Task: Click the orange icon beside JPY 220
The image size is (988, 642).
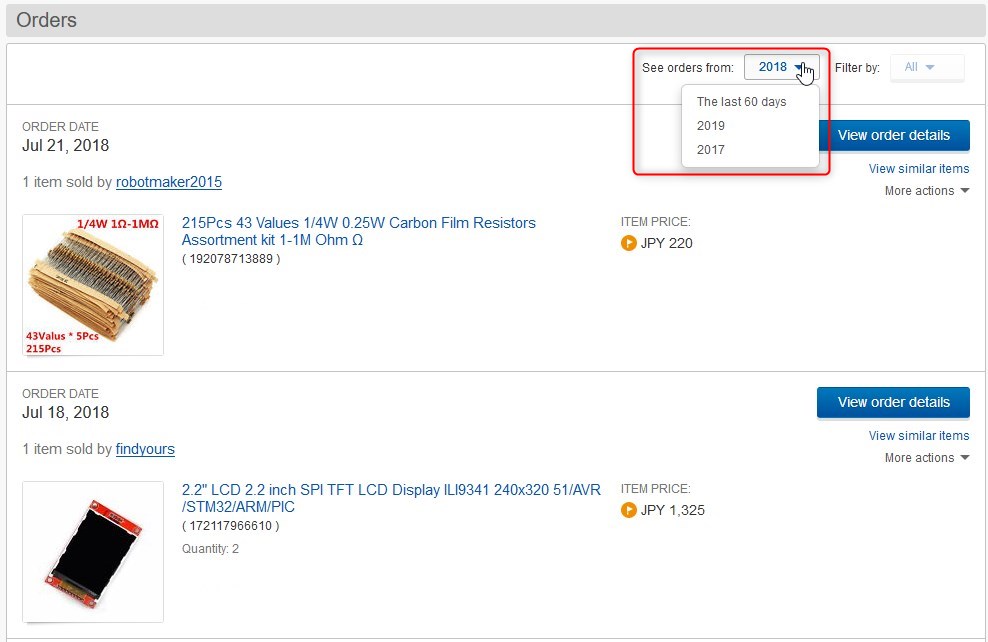Action: [x=628, y=243]
